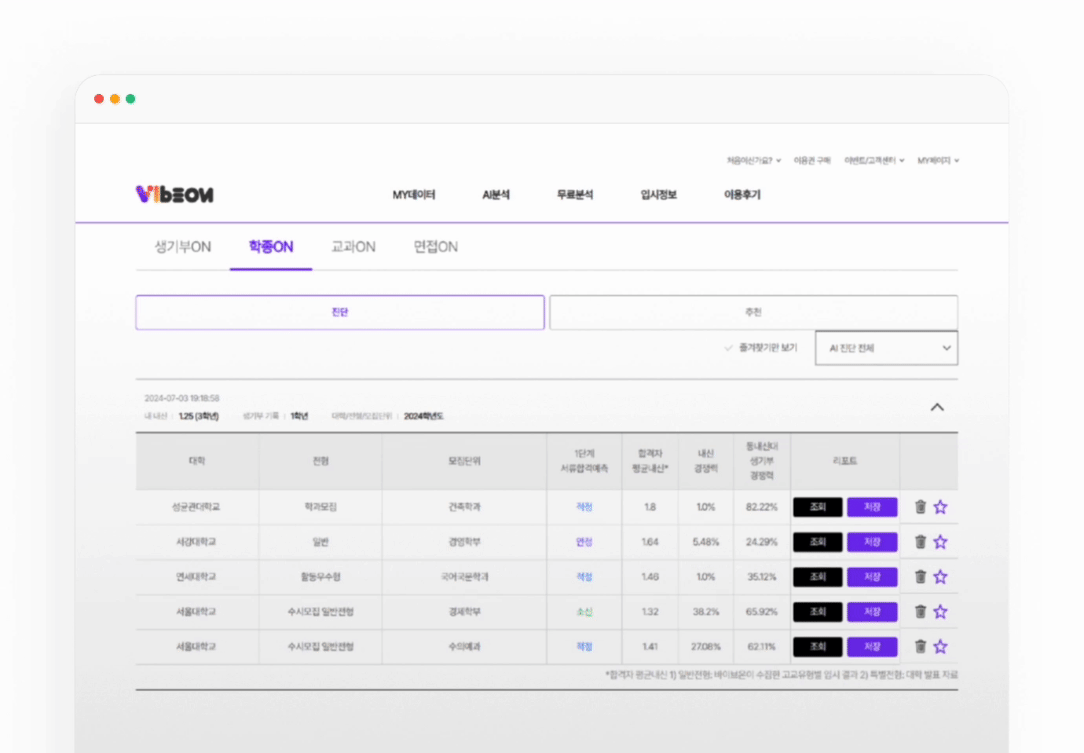
Task: Open the AI 진단 전체 dropdown
Action: [x=886, y=348]
